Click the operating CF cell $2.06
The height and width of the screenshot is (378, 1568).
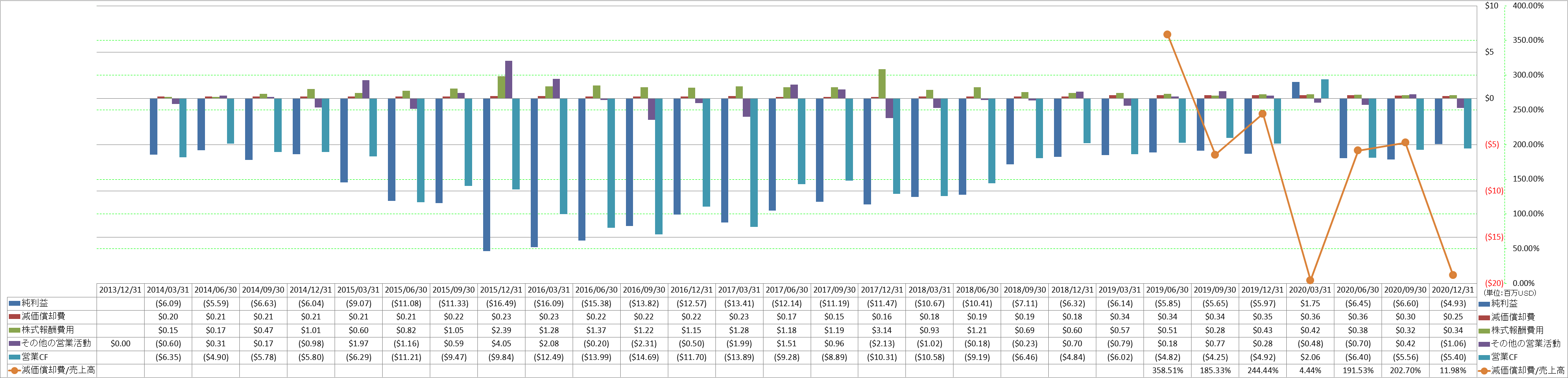pos(1310,357)
